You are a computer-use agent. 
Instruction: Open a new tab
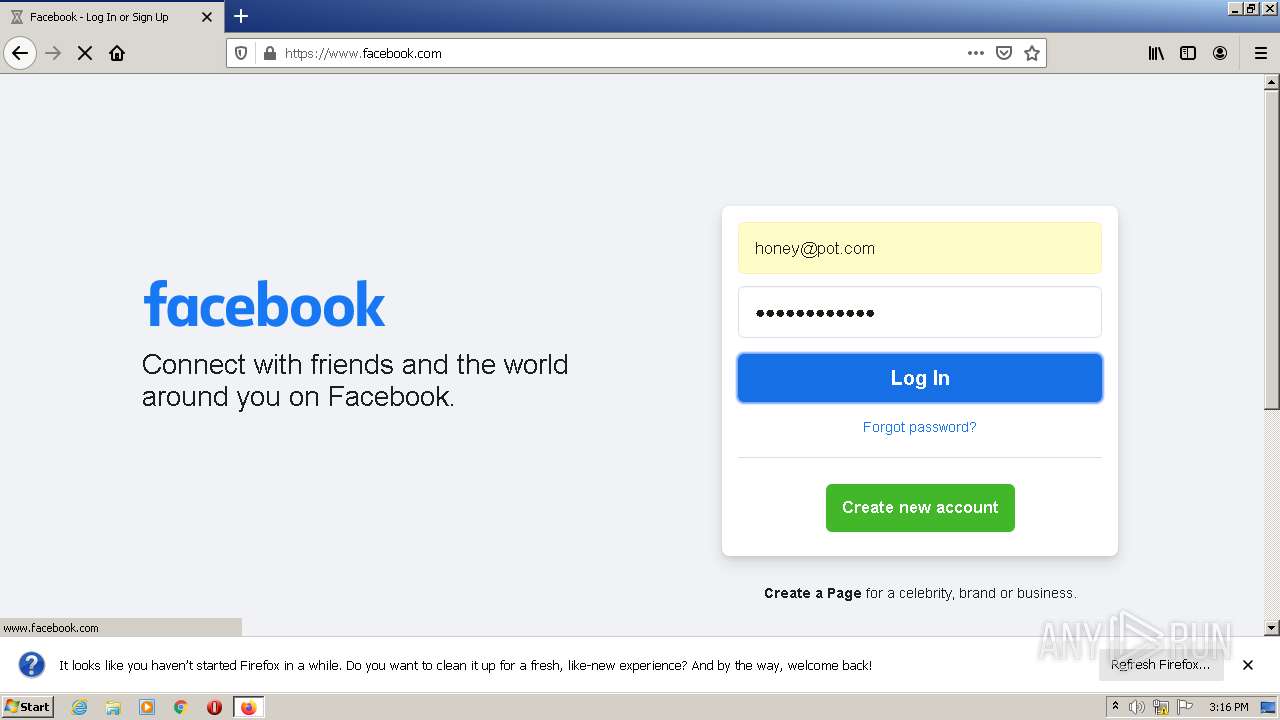click(x=241, y=16)
